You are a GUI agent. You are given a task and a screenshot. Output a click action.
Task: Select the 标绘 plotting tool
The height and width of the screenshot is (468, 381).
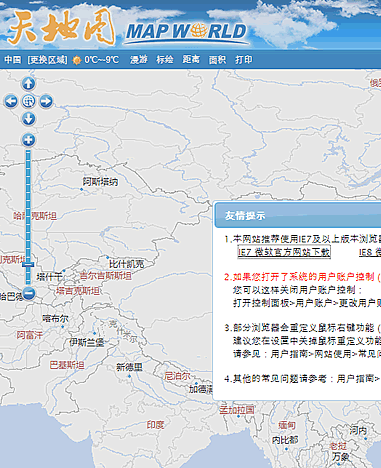coord(165,60)
